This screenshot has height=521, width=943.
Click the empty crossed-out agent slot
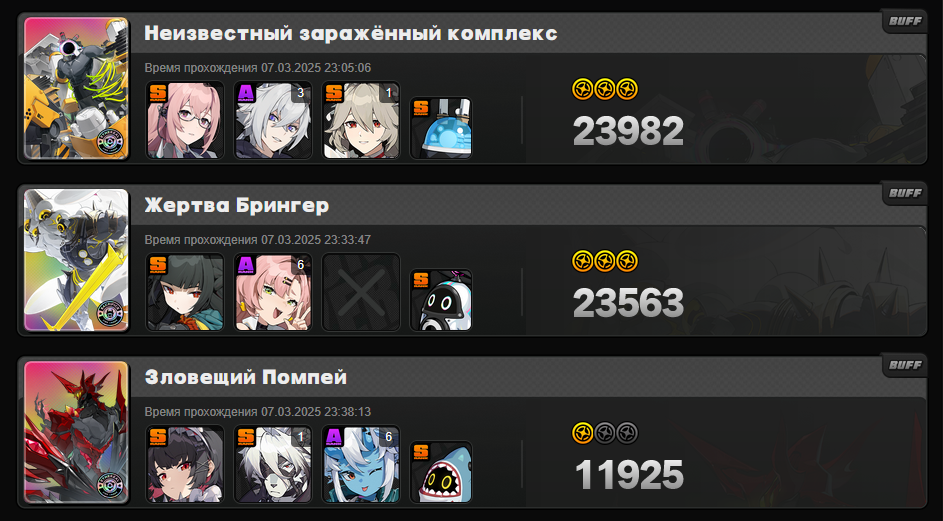[x=361, y=292]
